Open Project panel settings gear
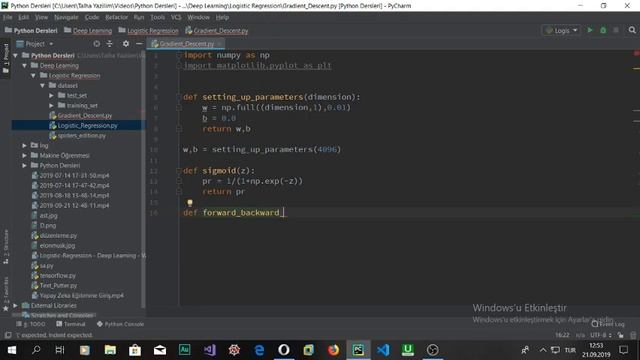Image resolution: width=640 pixels, height=360 pixels. tap(126, 44)
